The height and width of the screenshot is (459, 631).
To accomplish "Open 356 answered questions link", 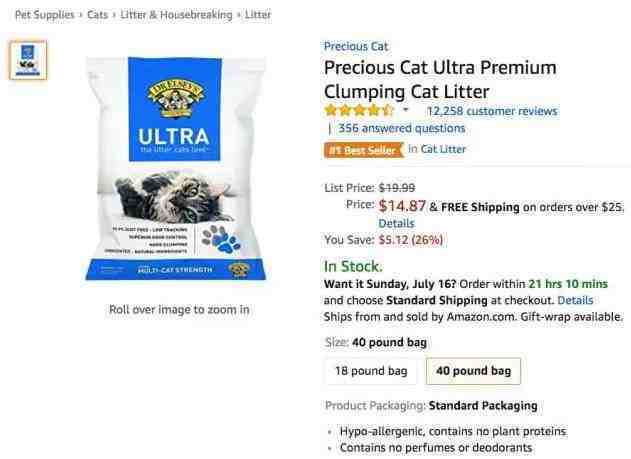I will coord(402,128).
